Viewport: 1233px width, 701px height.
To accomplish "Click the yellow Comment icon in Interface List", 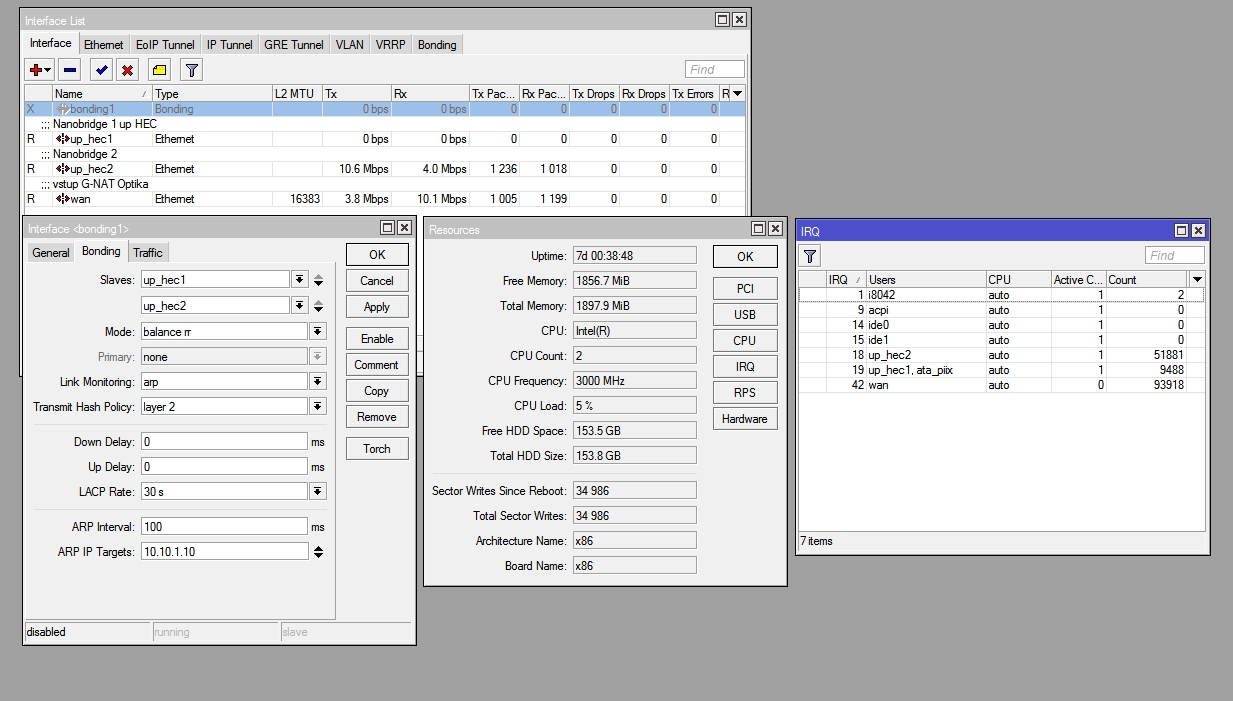I will [x=159, y=69].
